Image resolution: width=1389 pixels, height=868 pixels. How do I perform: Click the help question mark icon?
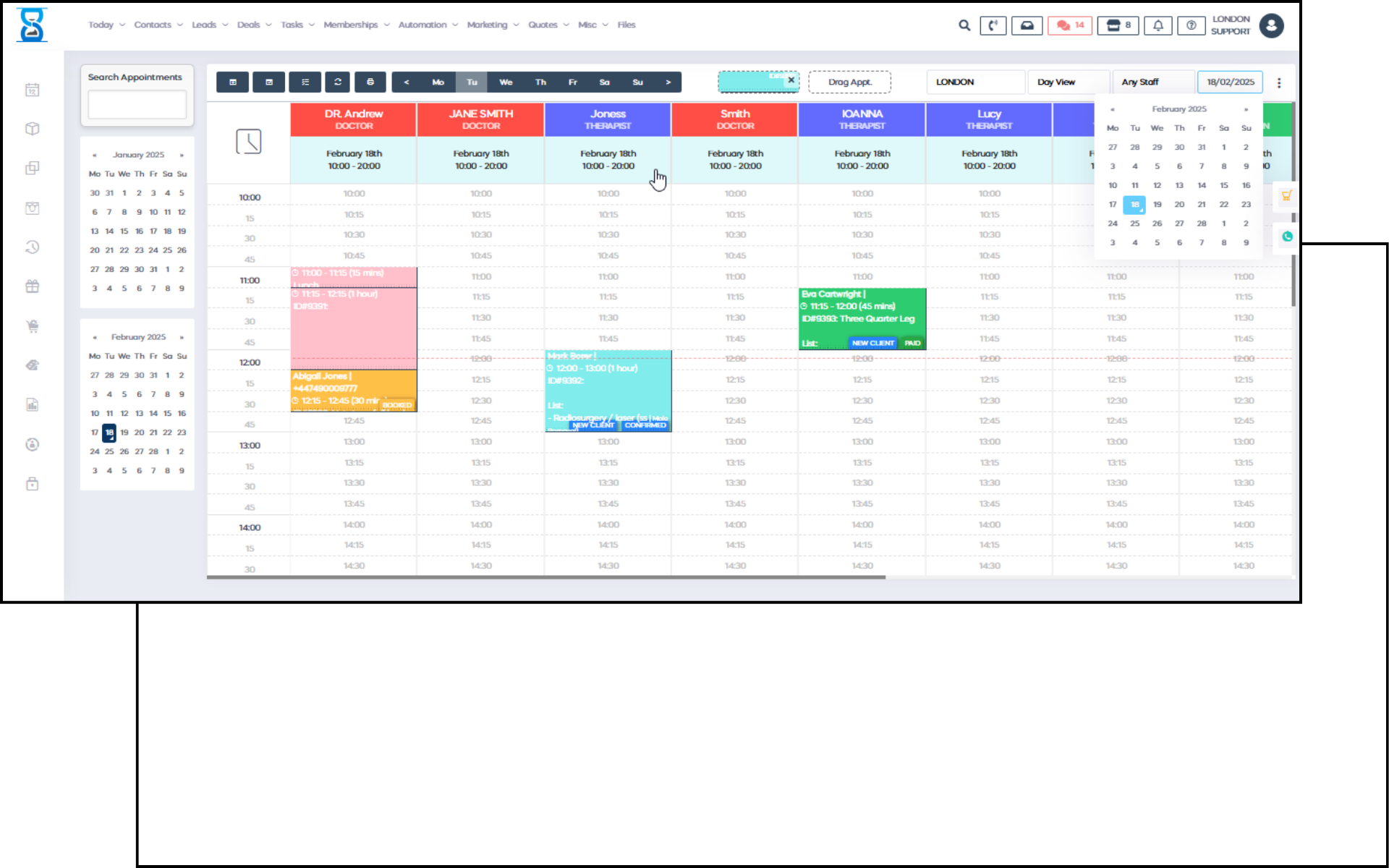(1191, 25)
